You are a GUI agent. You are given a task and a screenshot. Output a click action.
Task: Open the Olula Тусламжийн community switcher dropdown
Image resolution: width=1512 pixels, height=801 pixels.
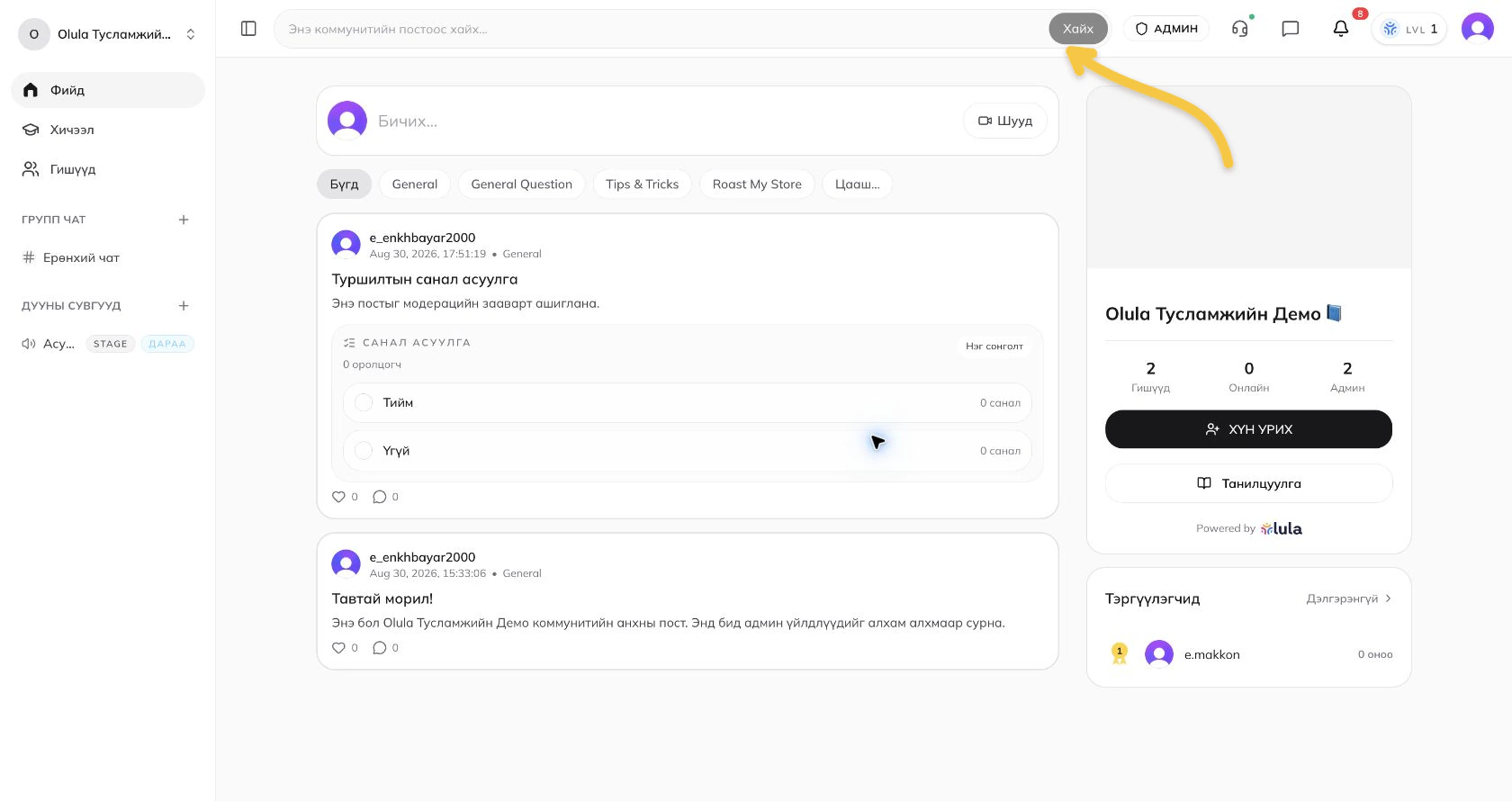[108, 34]
